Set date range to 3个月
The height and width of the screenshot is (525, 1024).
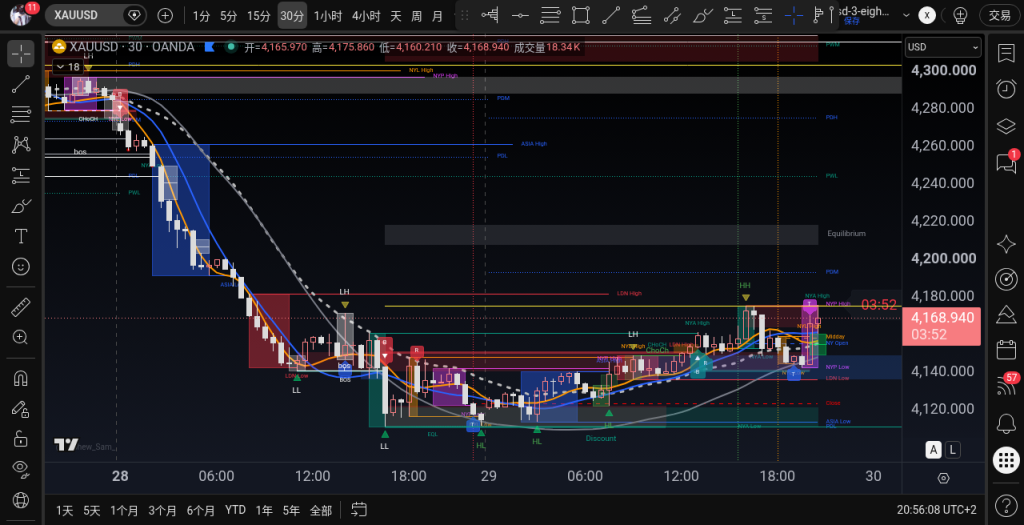click(163, 510)
